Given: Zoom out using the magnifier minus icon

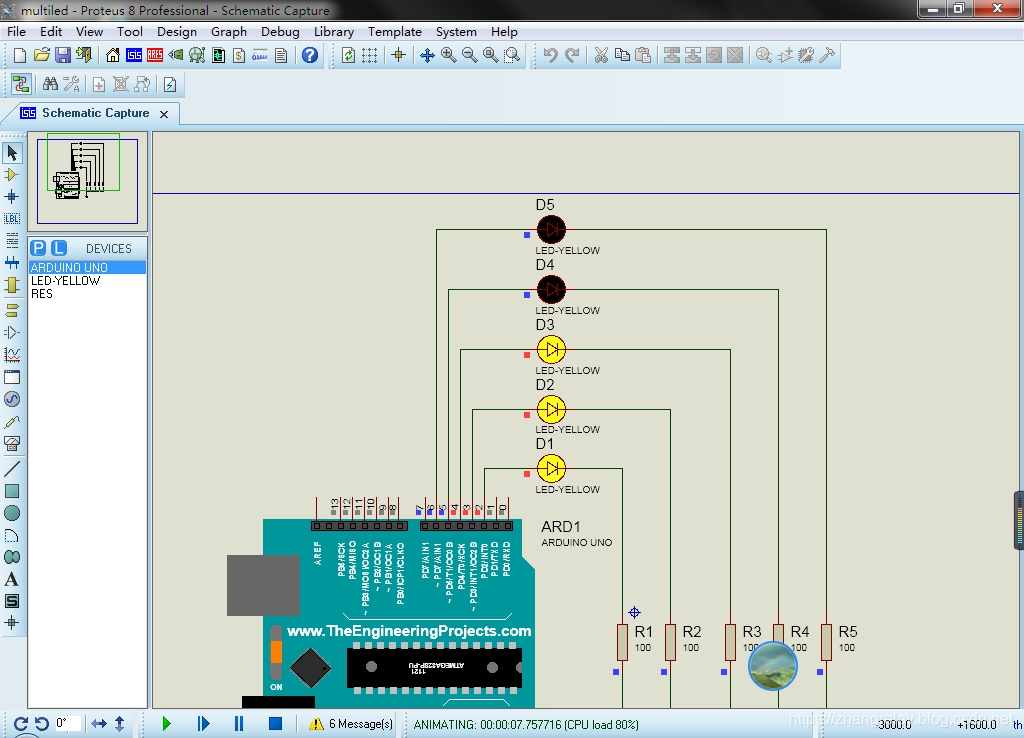Looking at the screenshot, I should pos(470,56).
